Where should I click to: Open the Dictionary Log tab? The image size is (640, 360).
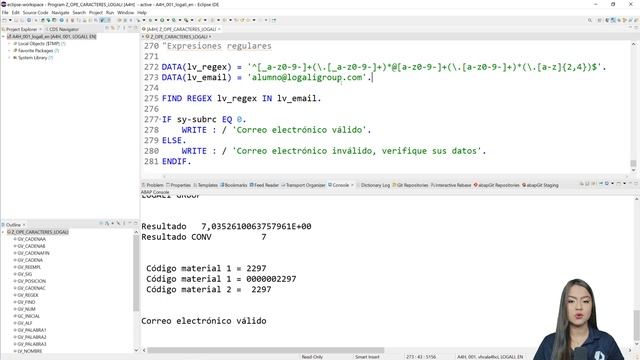373,185
